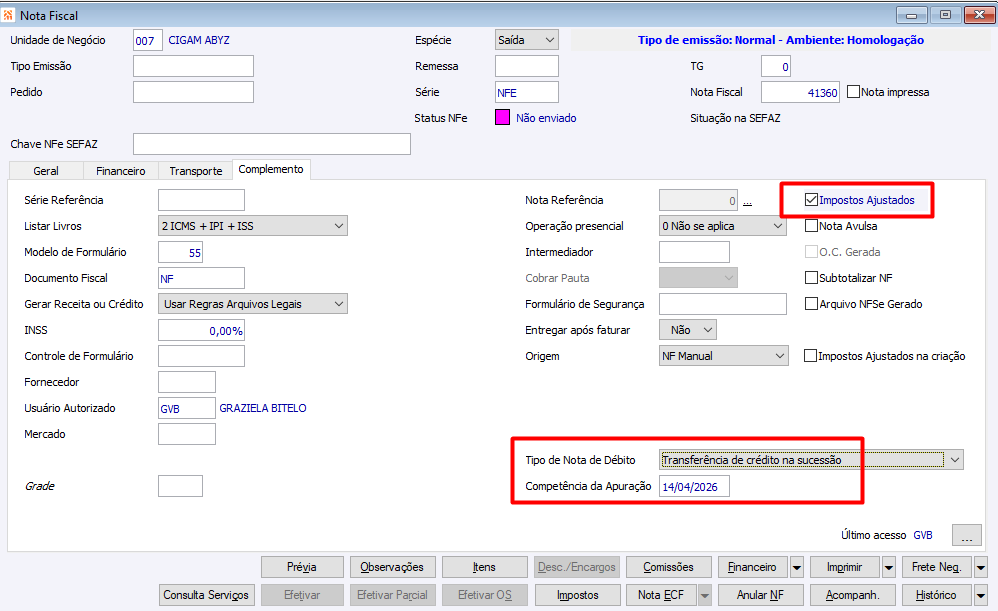Viewport: 998px width, 611px height.
Task: Tick the Impostos Ajustados na criação checkbox
Action: tap(810, 356)
